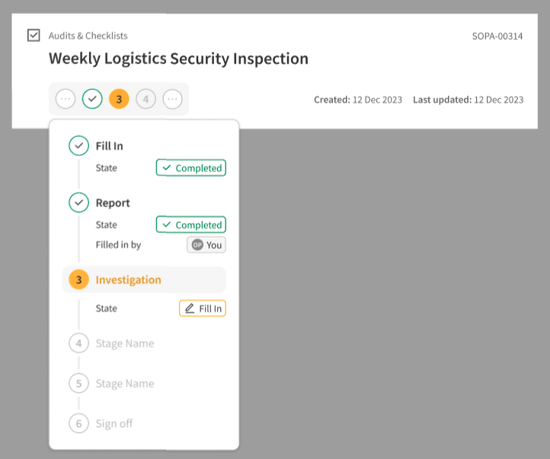Open the first ellipsis stage circle
This screenshot has height=459, width=550.
click(x=66, y=99)
